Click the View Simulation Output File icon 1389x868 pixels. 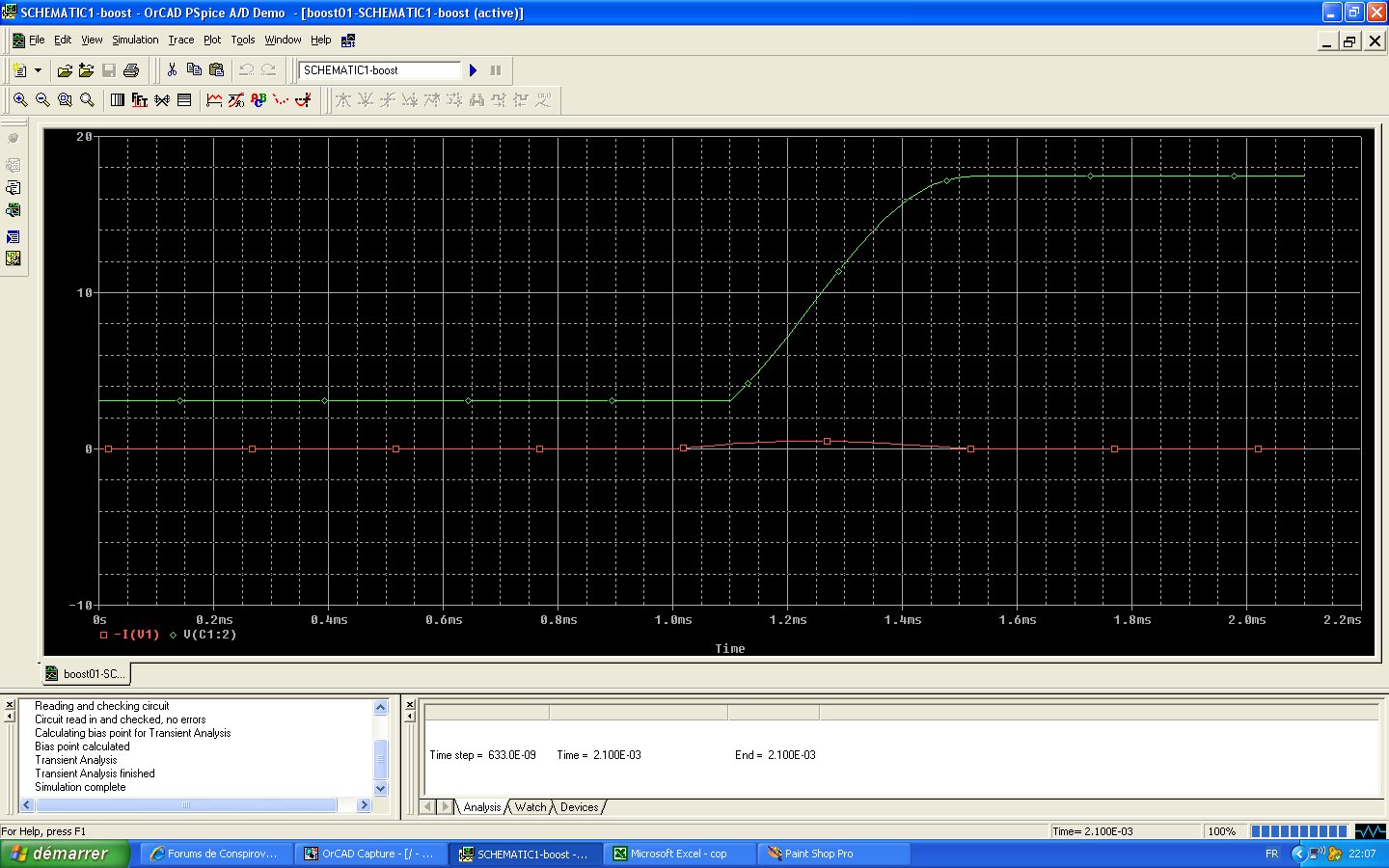point(13,188)
